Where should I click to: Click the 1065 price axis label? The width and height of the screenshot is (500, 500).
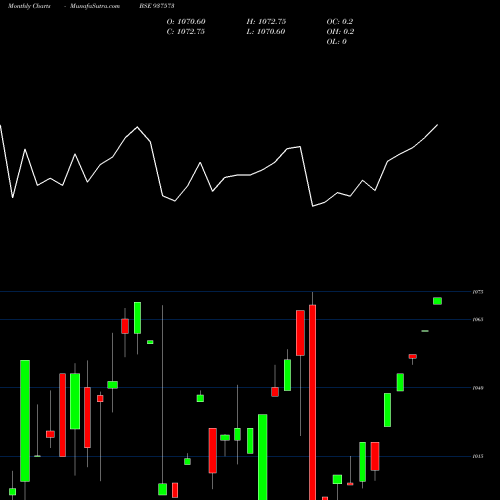pos(478,320)
